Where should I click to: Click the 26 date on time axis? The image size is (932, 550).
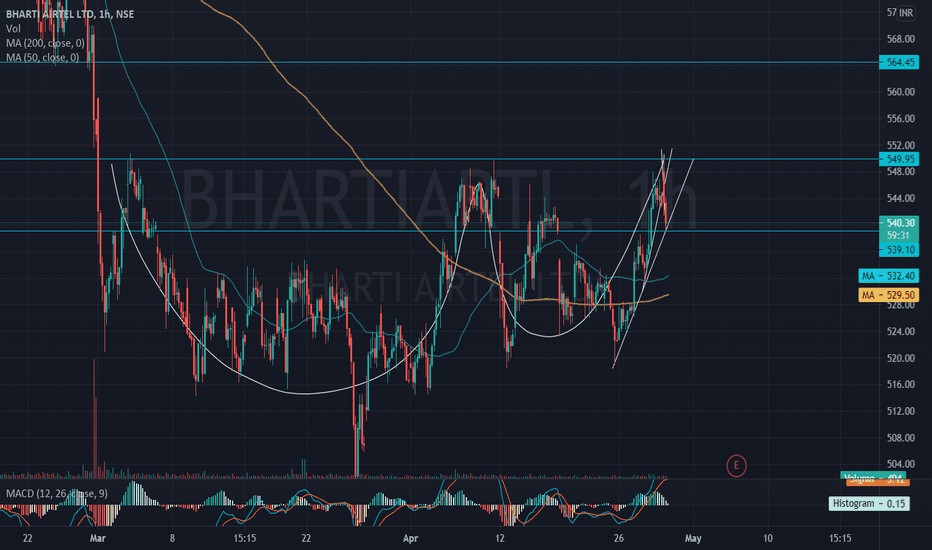pyautogui.click(x=619, y=539)
